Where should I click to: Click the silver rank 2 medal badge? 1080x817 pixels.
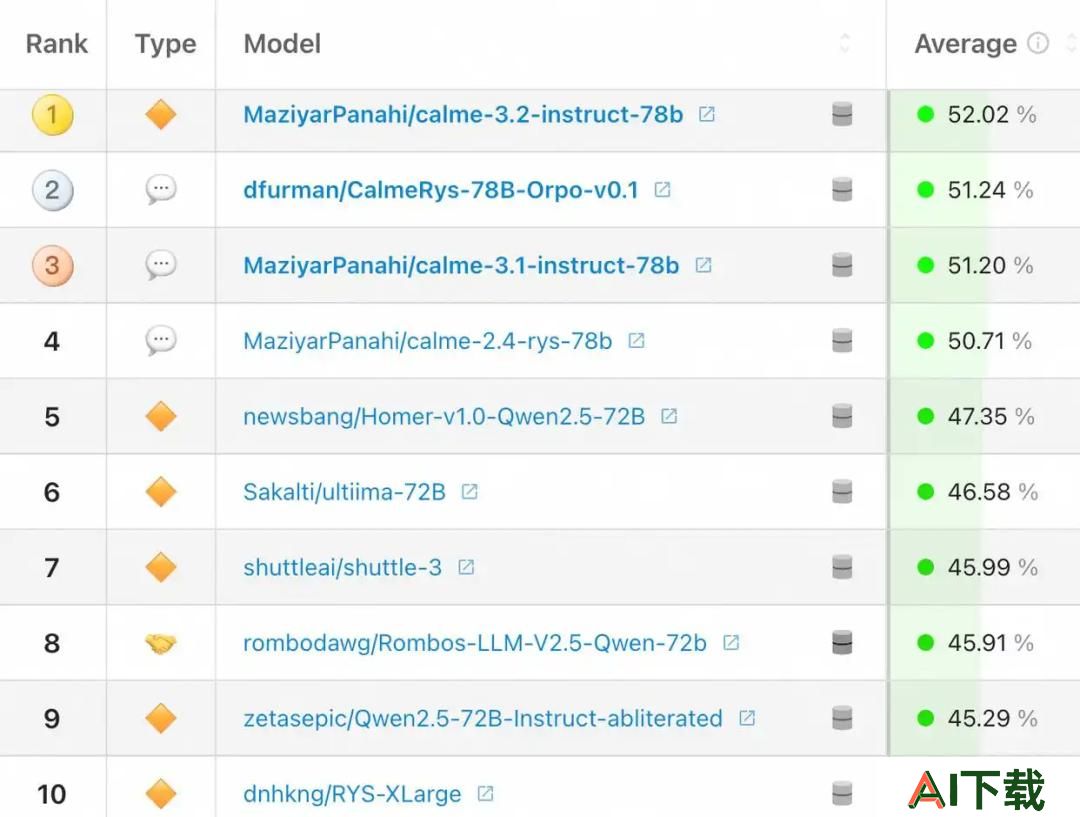53,190
